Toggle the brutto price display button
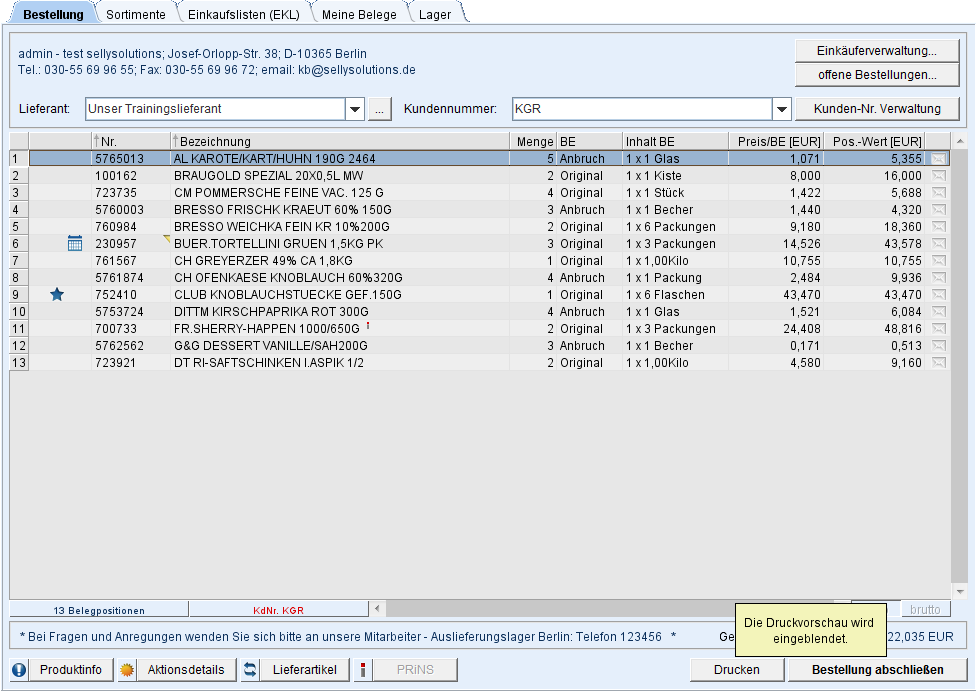The width and height of the screenshot is (976, 691). coord(926,609)
